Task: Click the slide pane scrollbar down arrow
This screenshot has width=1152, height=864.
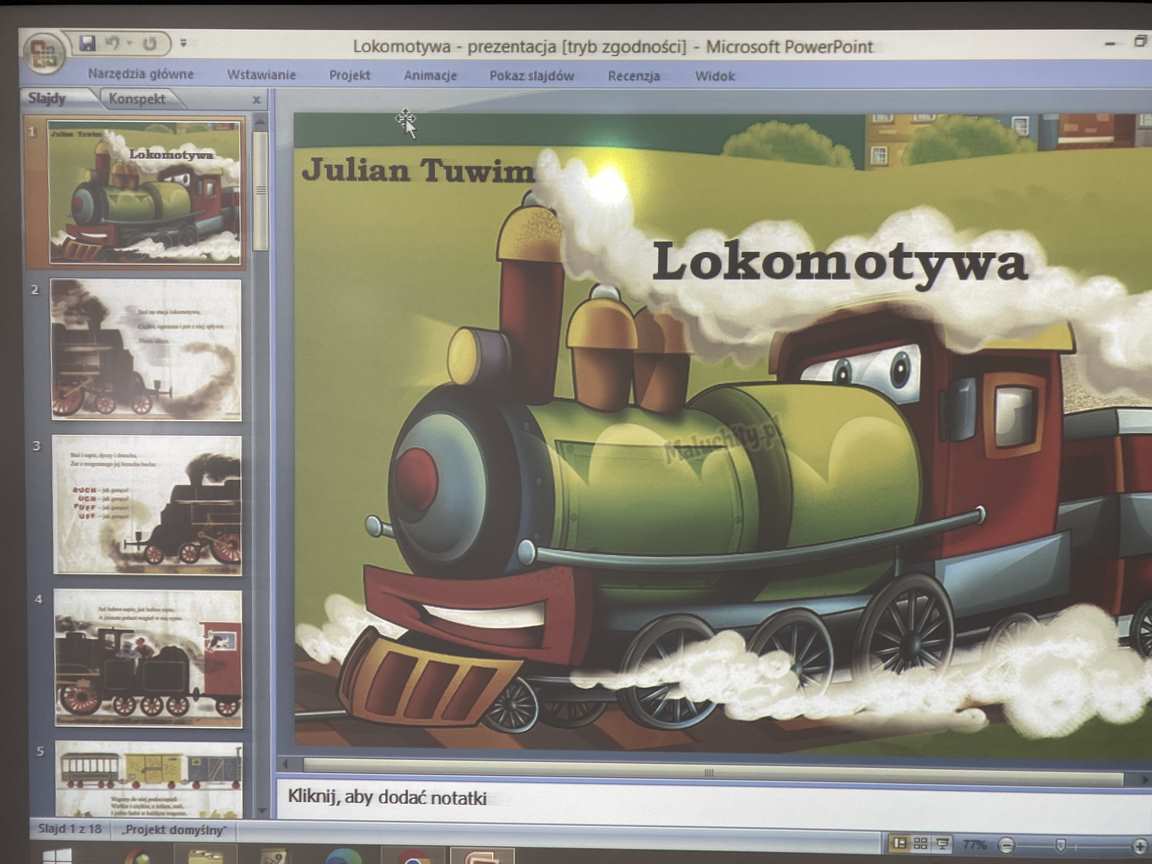Action: pyautogui.click(x=262, y=811)
